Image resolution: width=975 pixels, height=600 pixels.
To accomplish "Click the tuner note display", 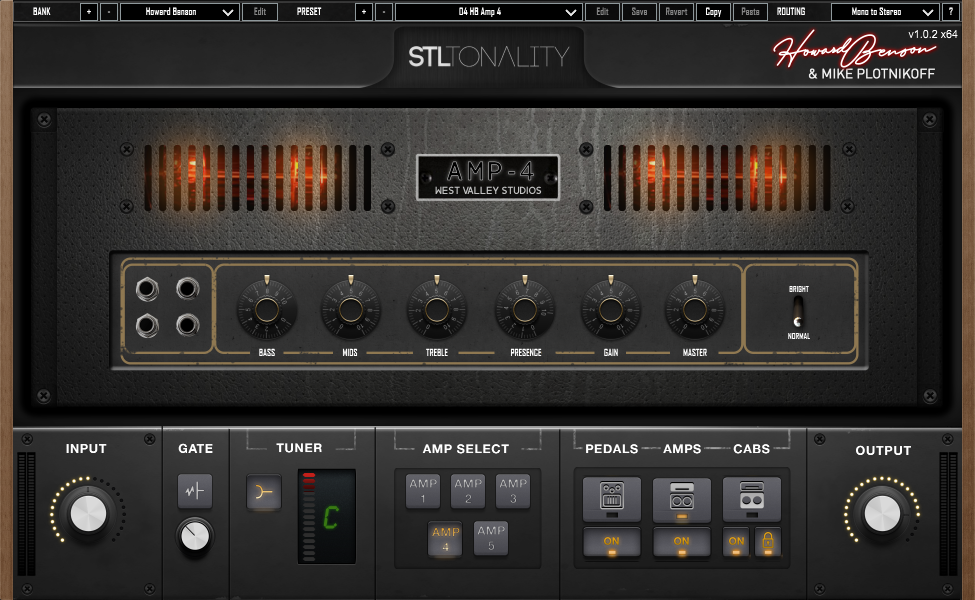I will [326, 516].
